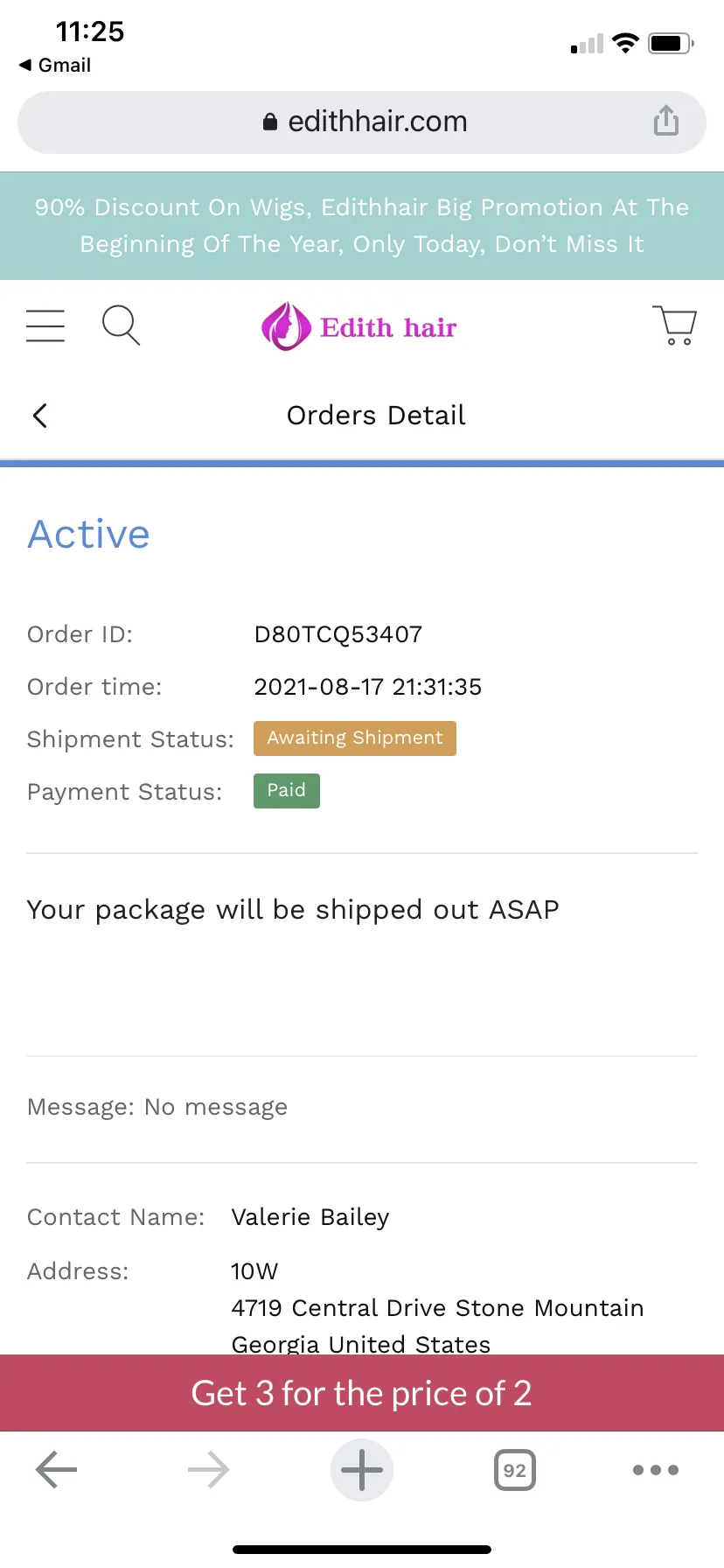Image resolution: width=724 pixels, height=1568 pixels.
Task: Go back using Orders Detail chevron
Action: coord(40,416)
